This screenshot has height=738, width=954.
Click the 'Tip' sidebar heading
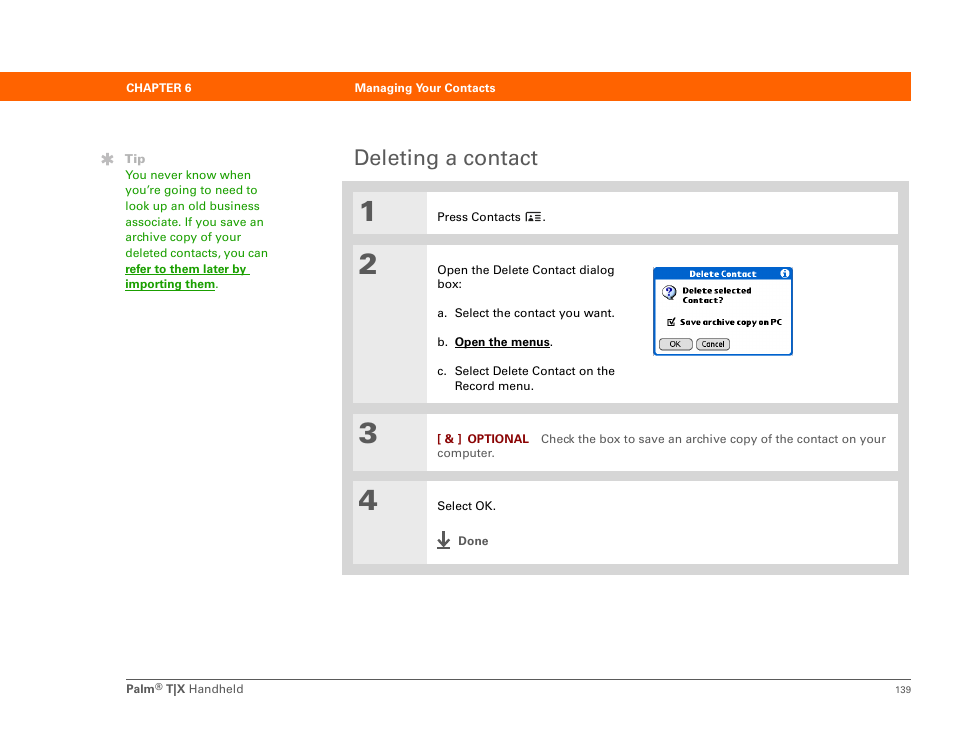coord(135,159)
